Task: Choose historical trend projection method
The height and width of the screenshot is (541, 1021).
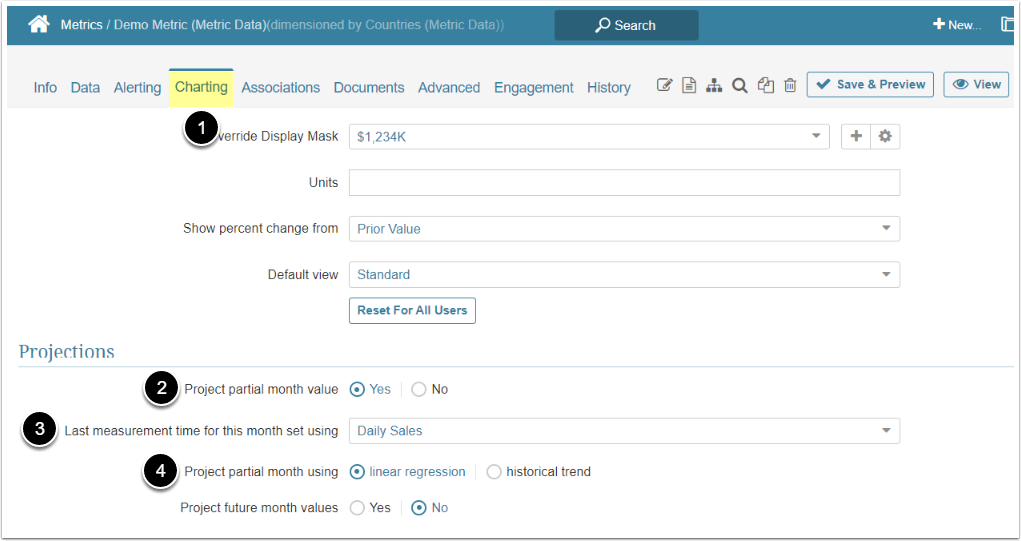Action: [x=494, y=472]
